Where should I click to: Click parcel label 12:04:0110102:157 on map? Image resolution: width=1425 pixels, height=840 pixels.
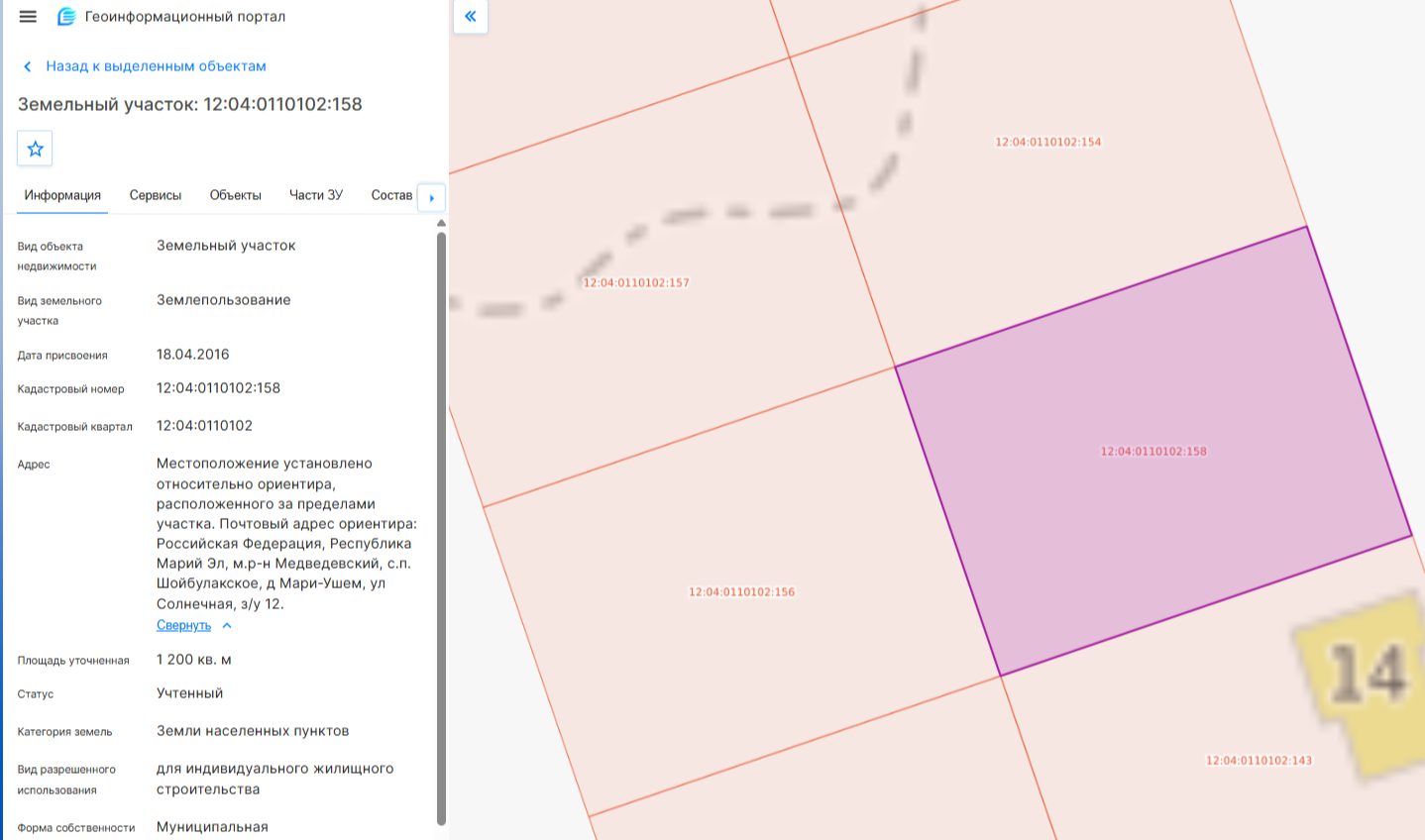[x=636, y=282]
